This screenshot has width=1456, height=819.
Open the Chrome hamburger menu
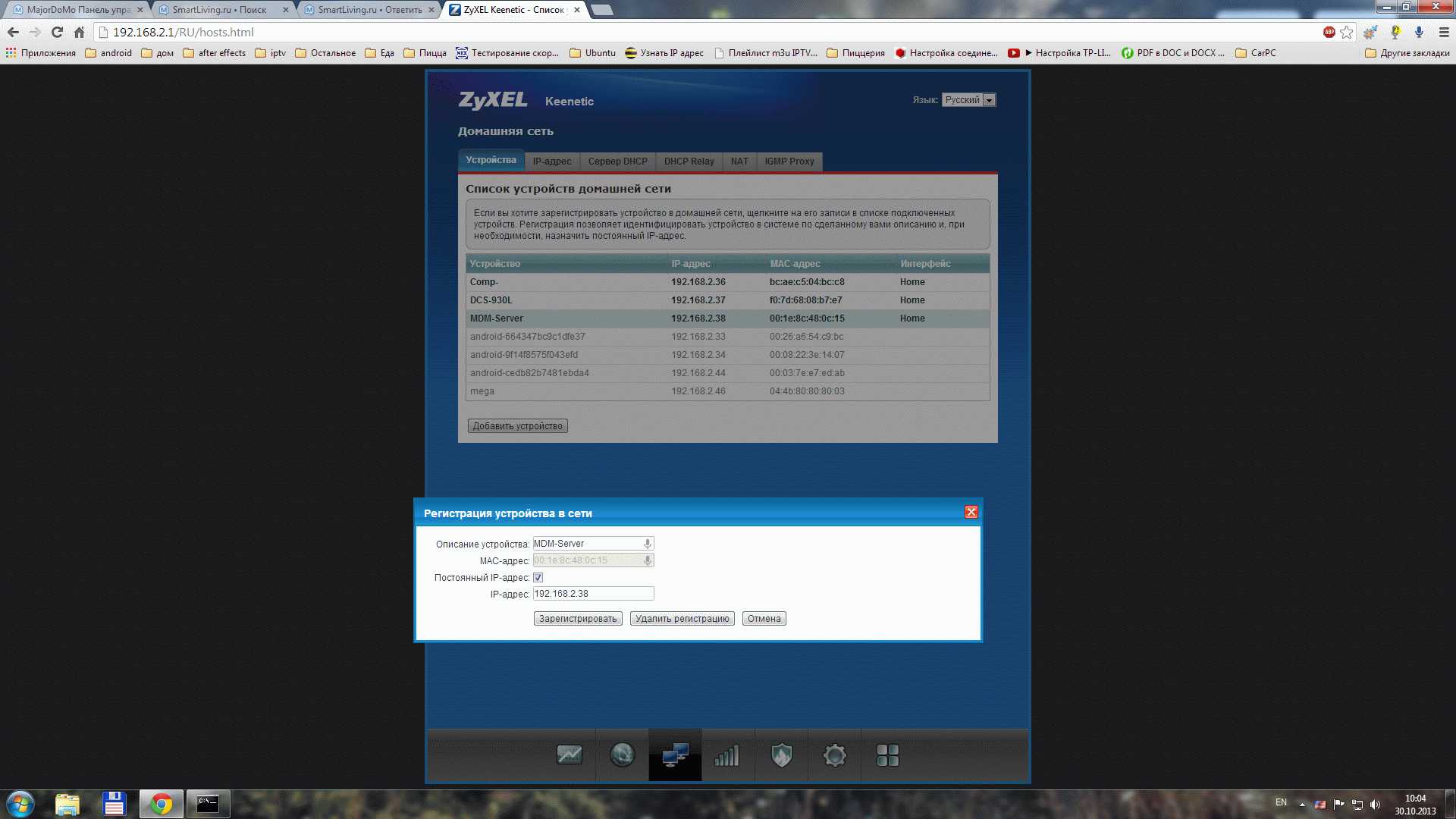pos(1444,32)
